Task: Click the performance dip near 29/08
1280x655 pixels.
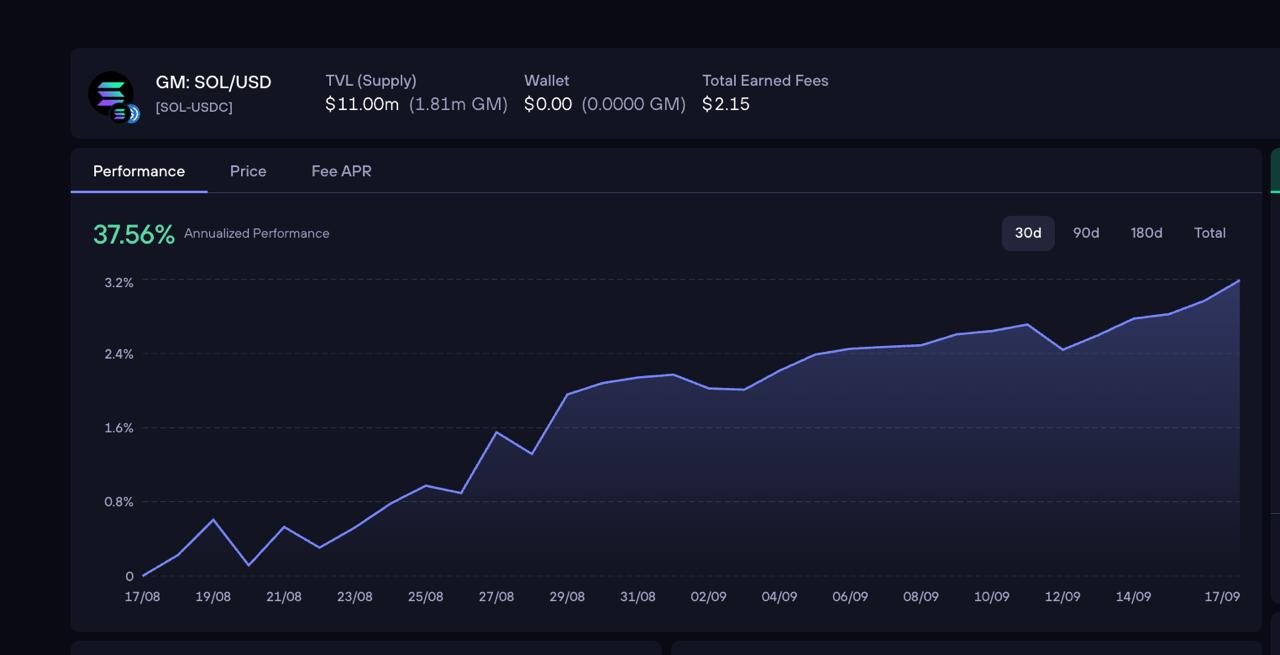Action: click(531, 453)
